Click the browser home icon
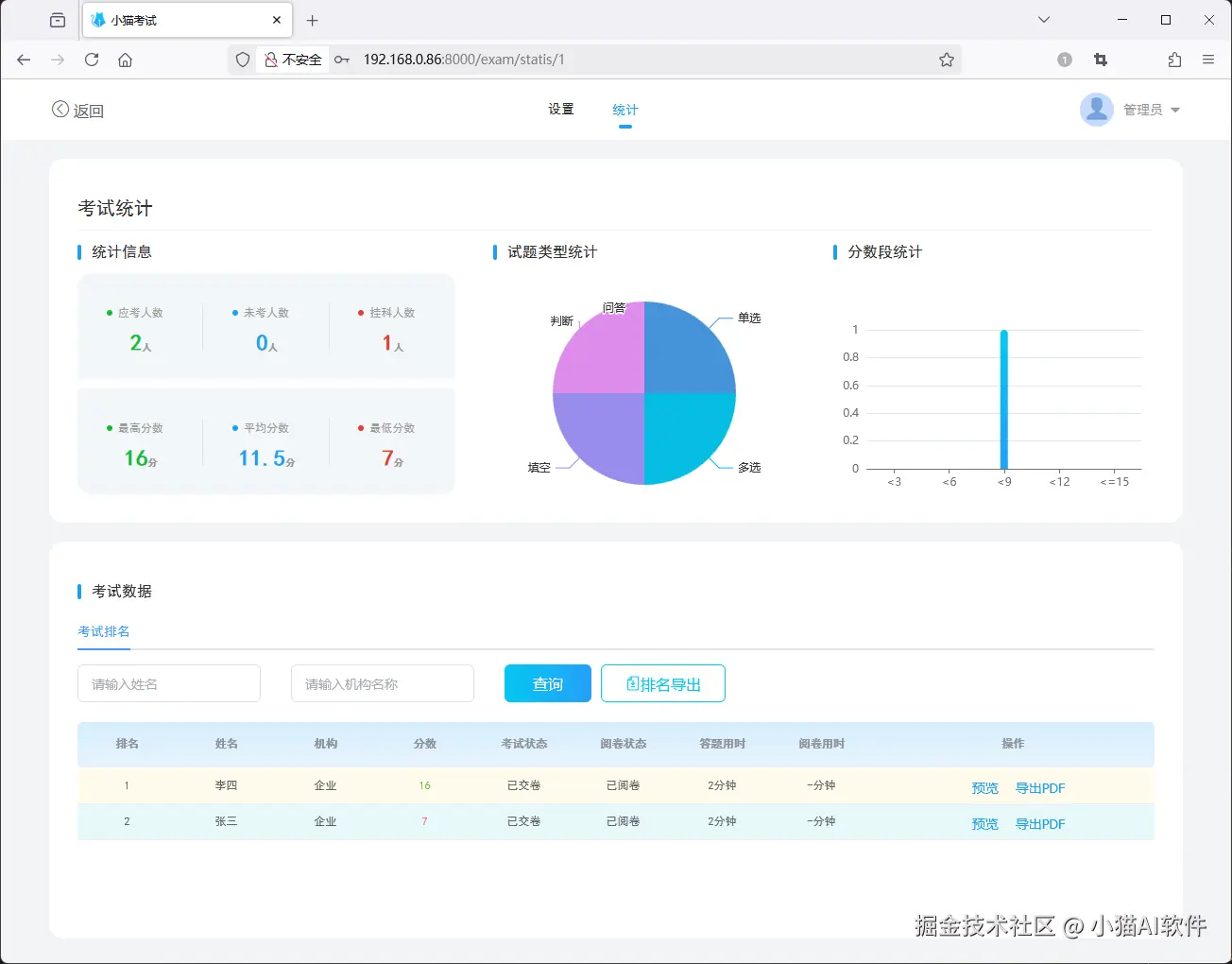The width and height of the screenshot is (1232, 964). (x=127, y=60)
